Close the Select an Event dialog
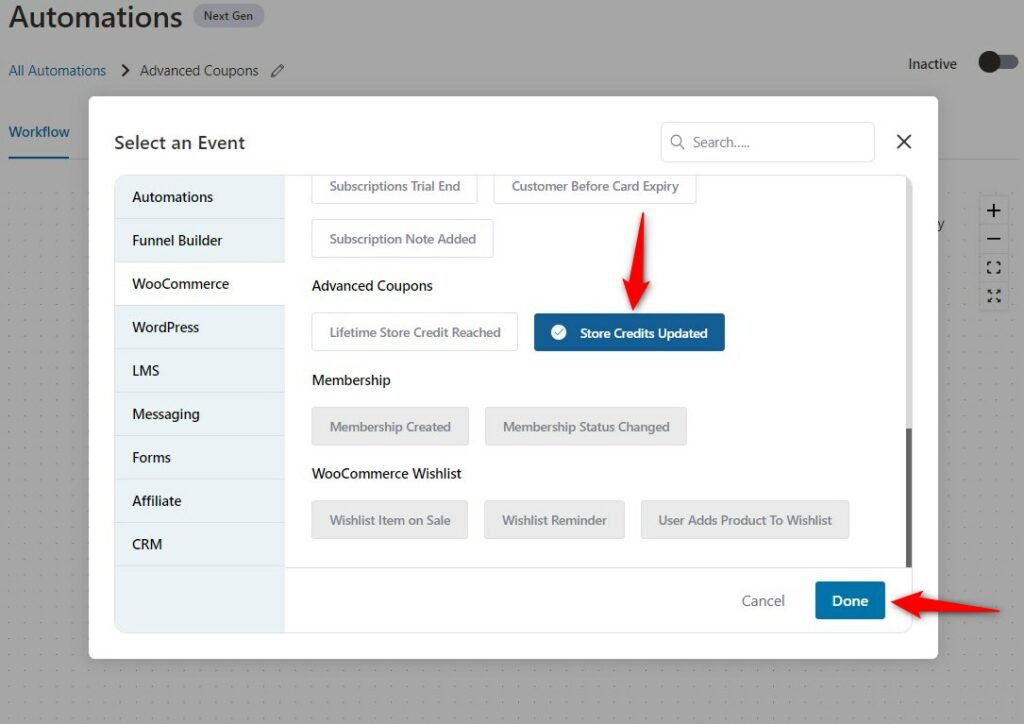The width and height of the screenshot is (1024, 724). click(904, 142)
